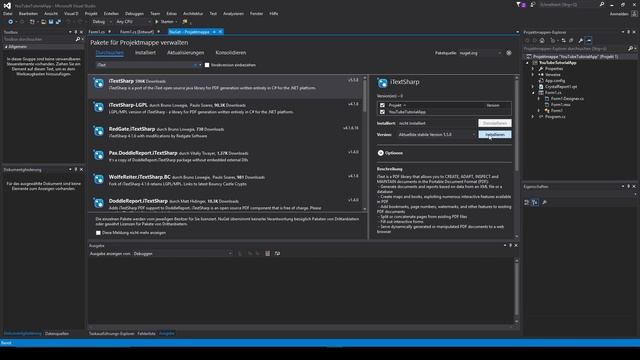Screen dimensions: 640x360
Task: Click alphabetical sort icon in Properties panel
Action: tap(535, 202)
